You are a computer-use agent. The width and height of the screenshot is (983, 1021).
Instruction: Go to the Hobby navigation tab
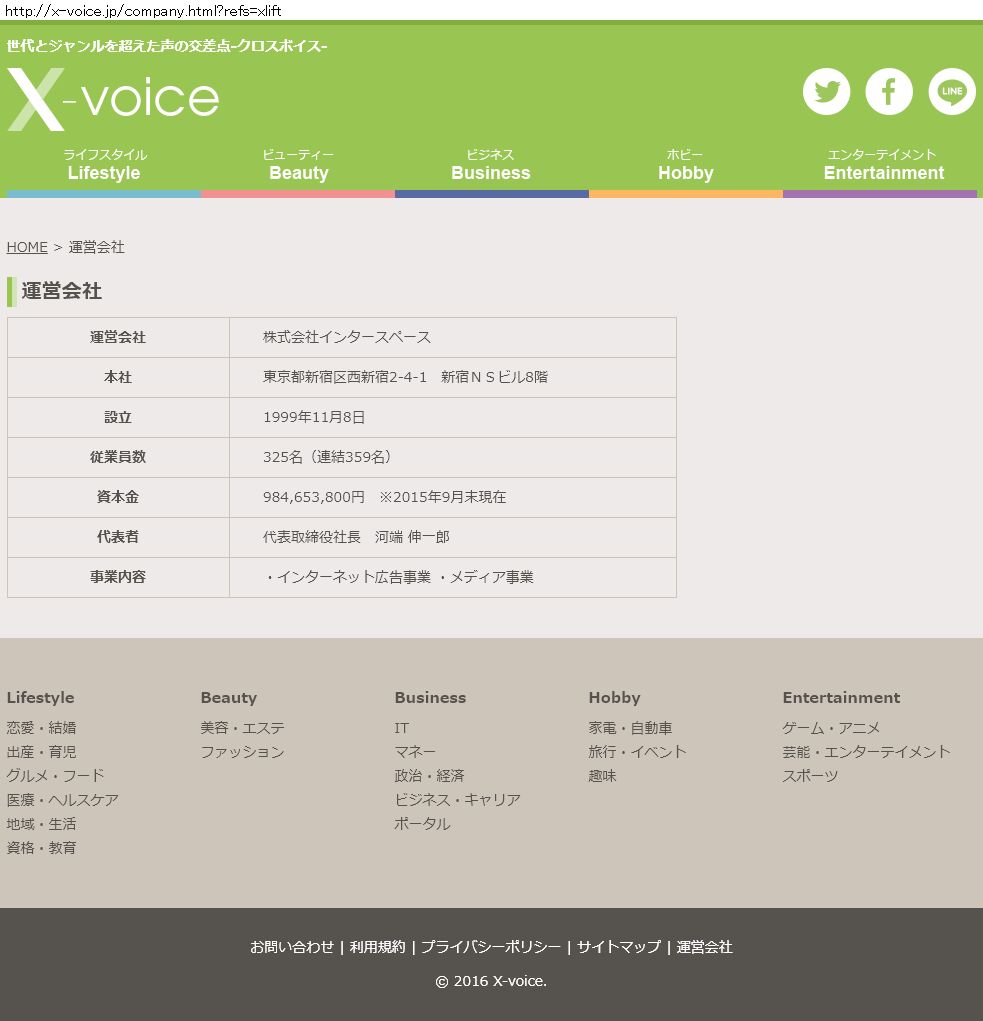coord(685,166)
